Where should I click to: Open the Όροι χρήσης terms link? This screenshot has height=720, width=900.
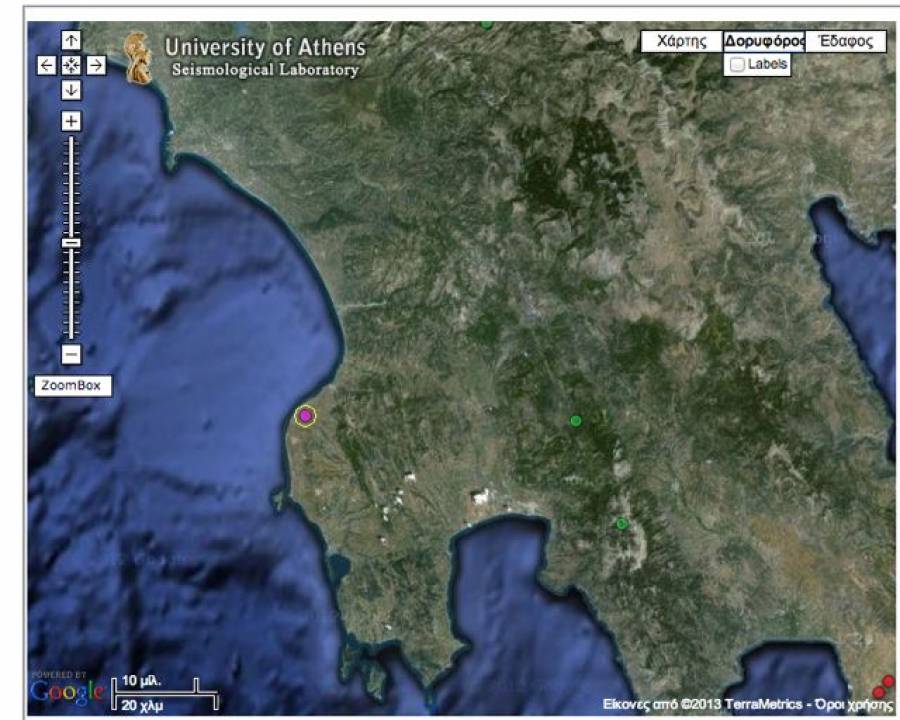(856, 703)
